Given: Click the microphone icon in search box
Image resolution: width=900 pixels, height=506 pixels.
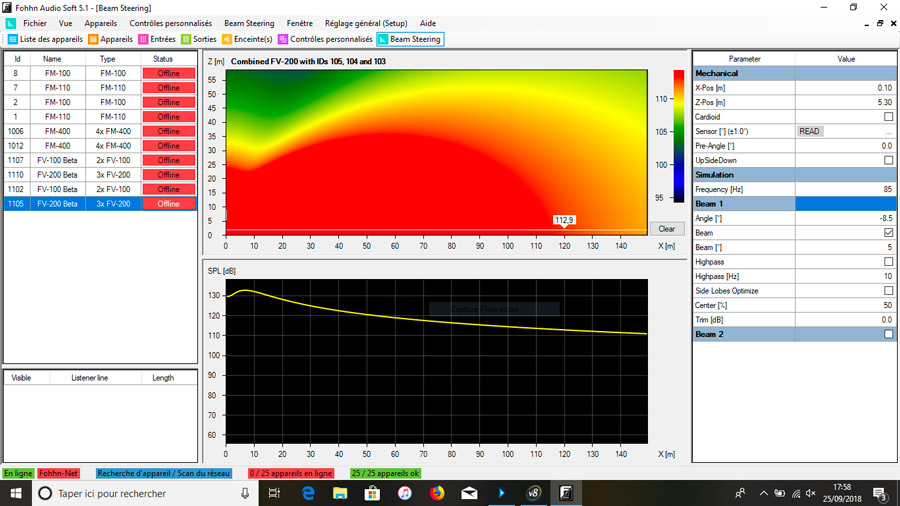Looking at the screenshot, I should click(x=245, y=493).
